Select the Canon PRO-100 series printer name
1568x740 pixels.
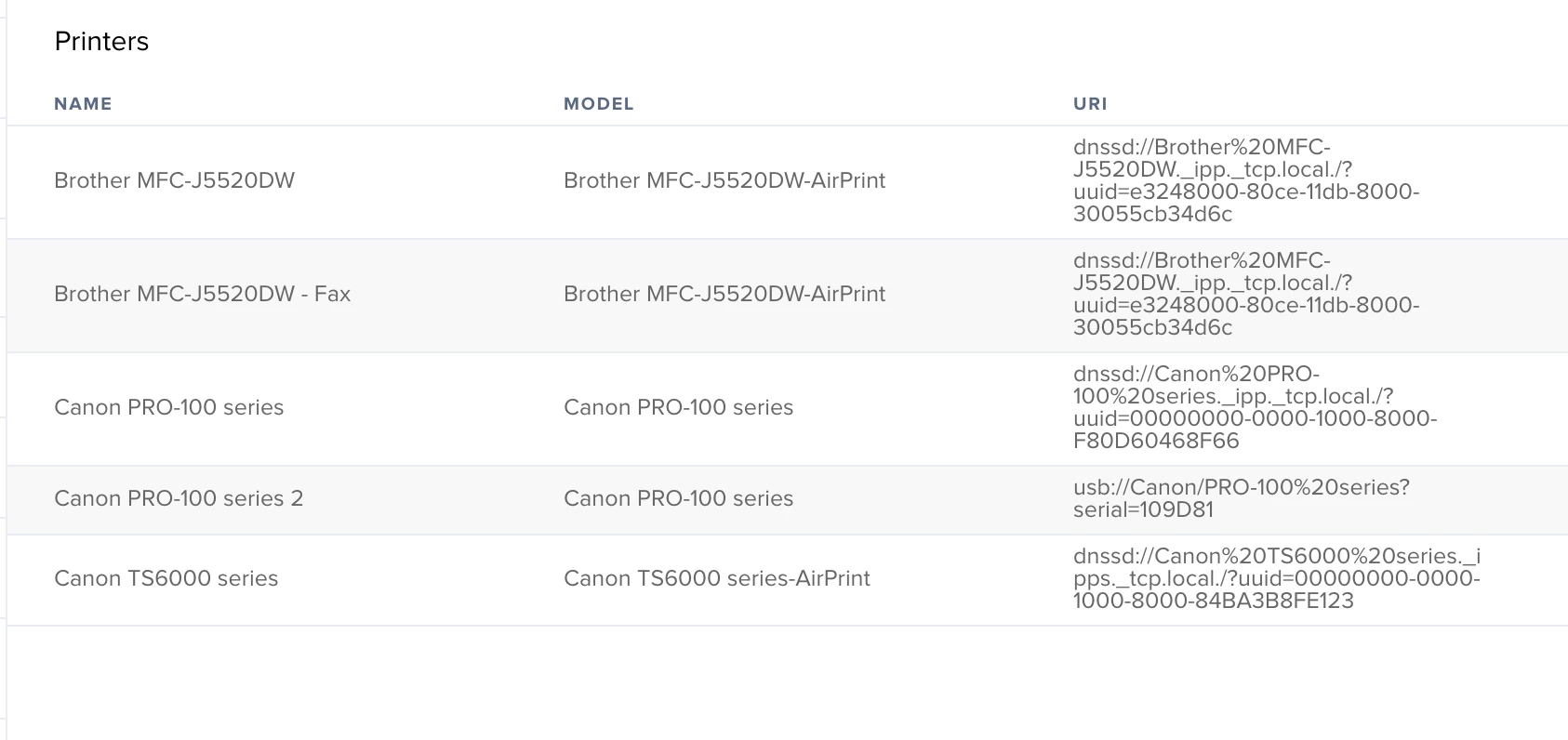[x=168, y=407]
